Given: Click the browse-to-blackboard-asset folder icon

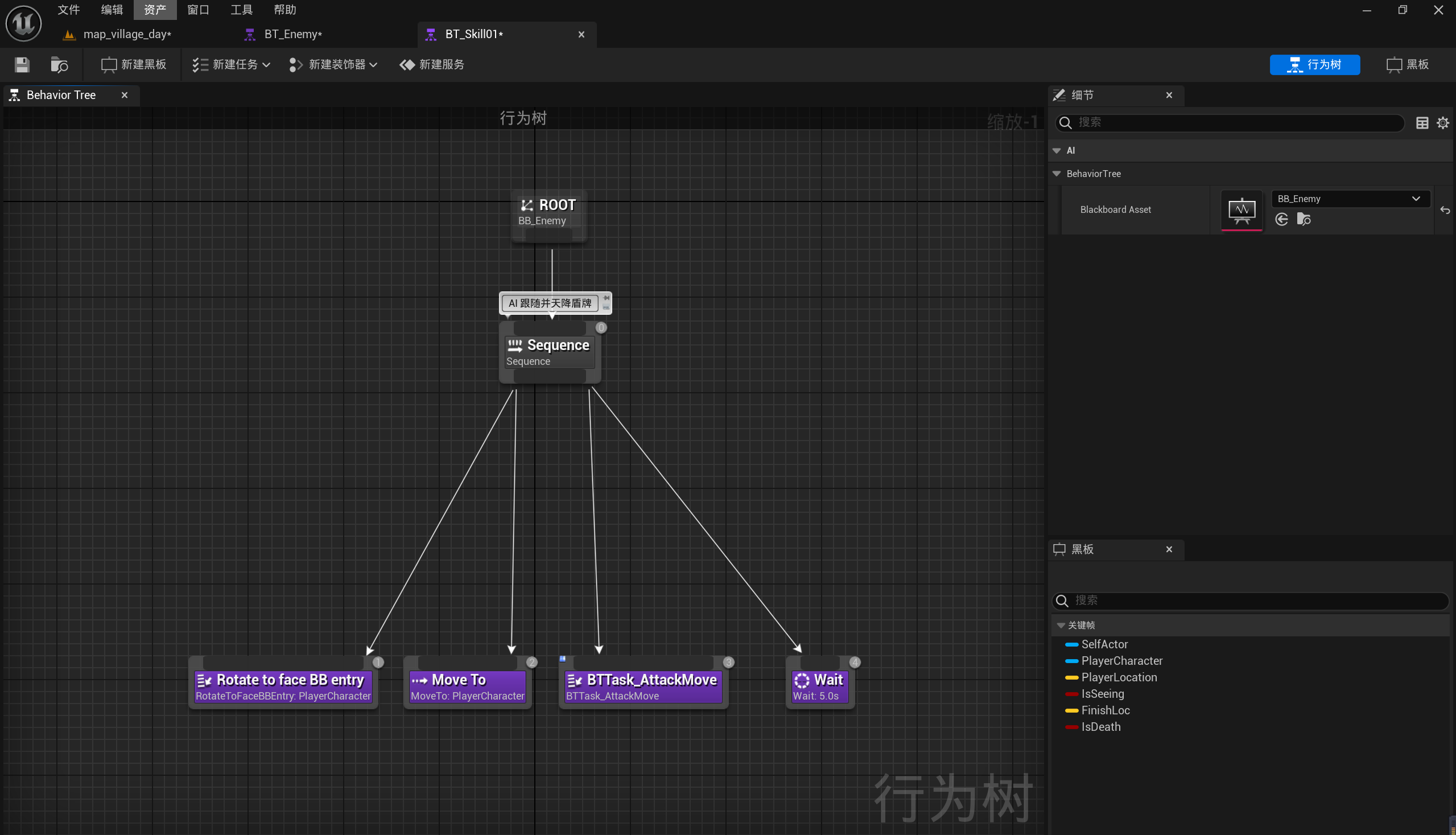Looking at the screenshot, I should click(1304, 219).
